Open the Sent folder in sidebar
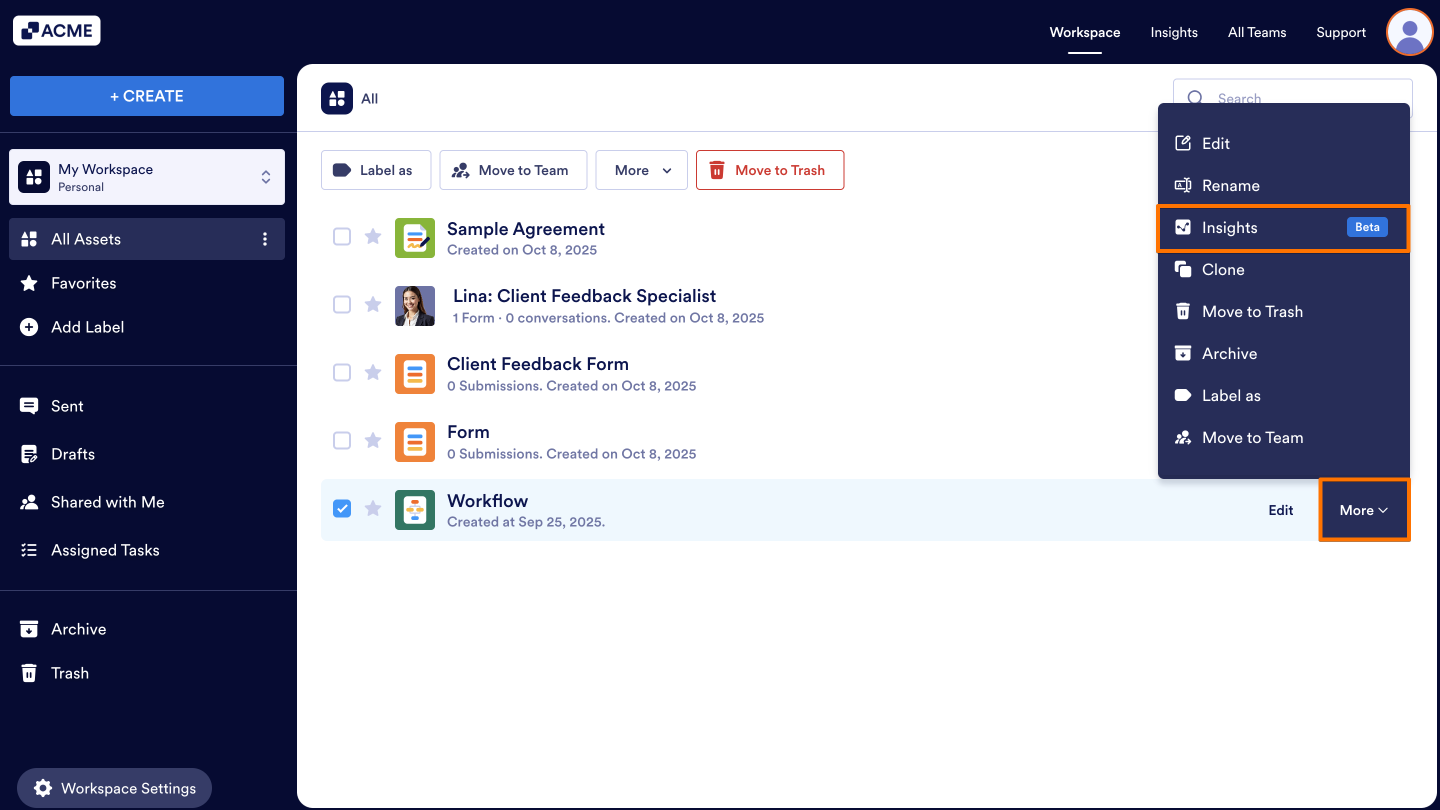The image size is (1440, 810). tap(67, 406)
